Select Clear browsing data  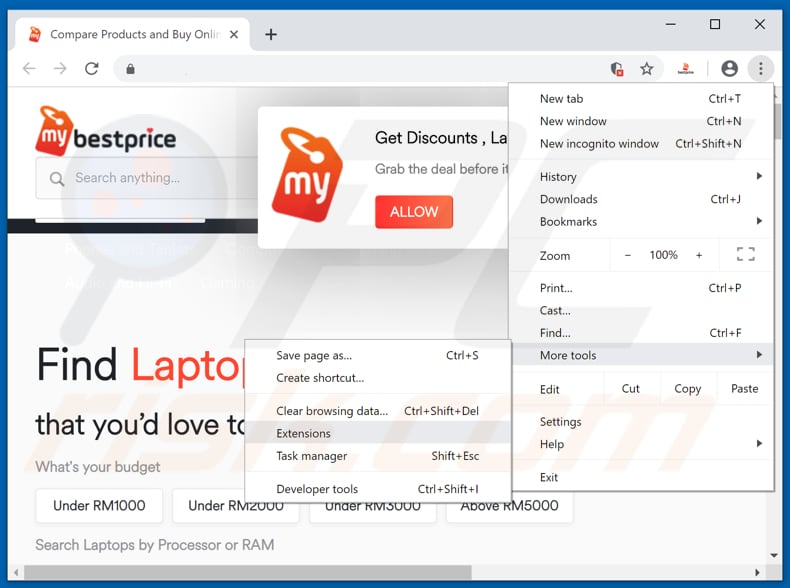point(378,411)
